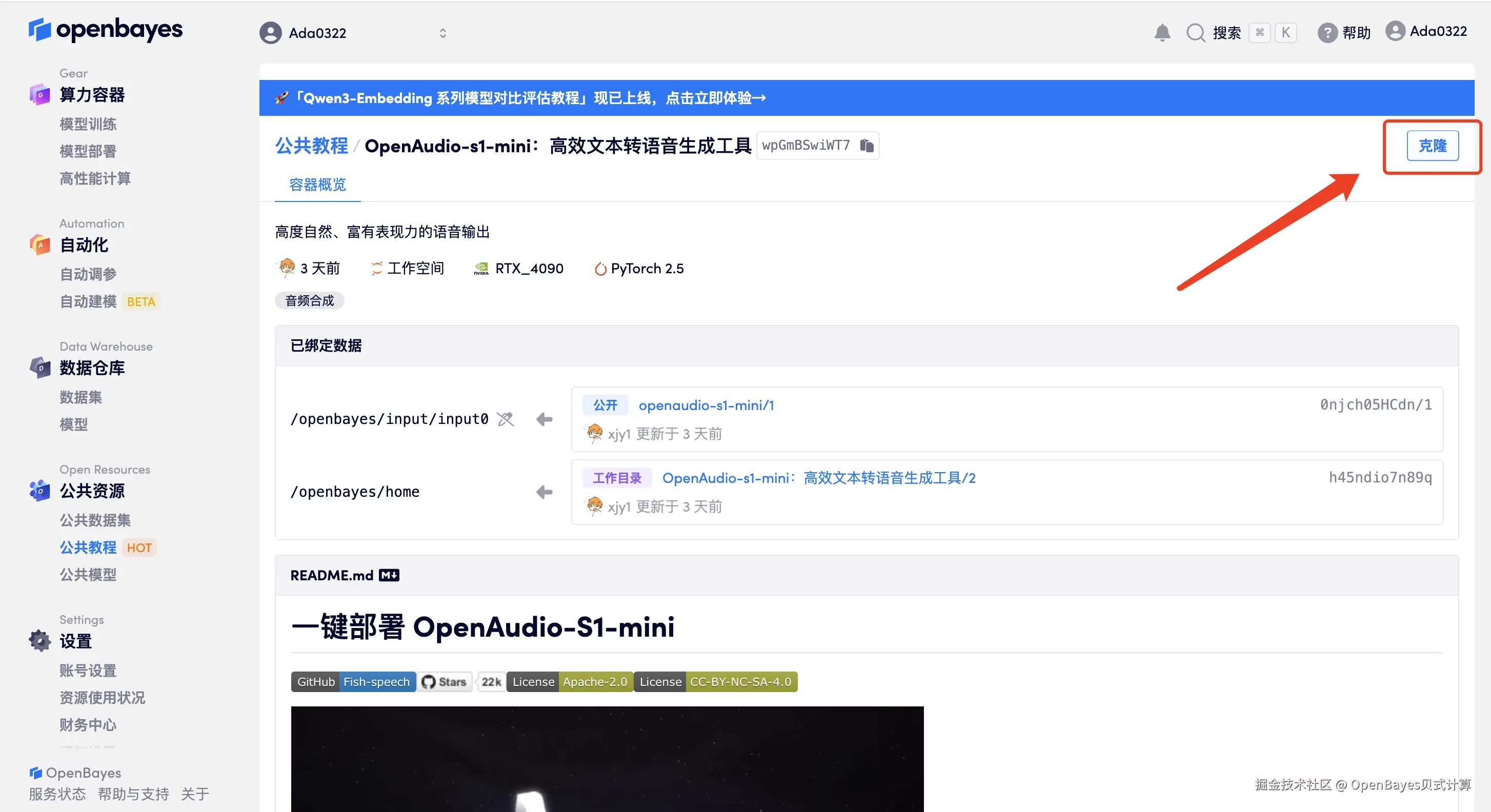
Task: Open 公共数据集 in the sidebar
Action: [95, 520]
